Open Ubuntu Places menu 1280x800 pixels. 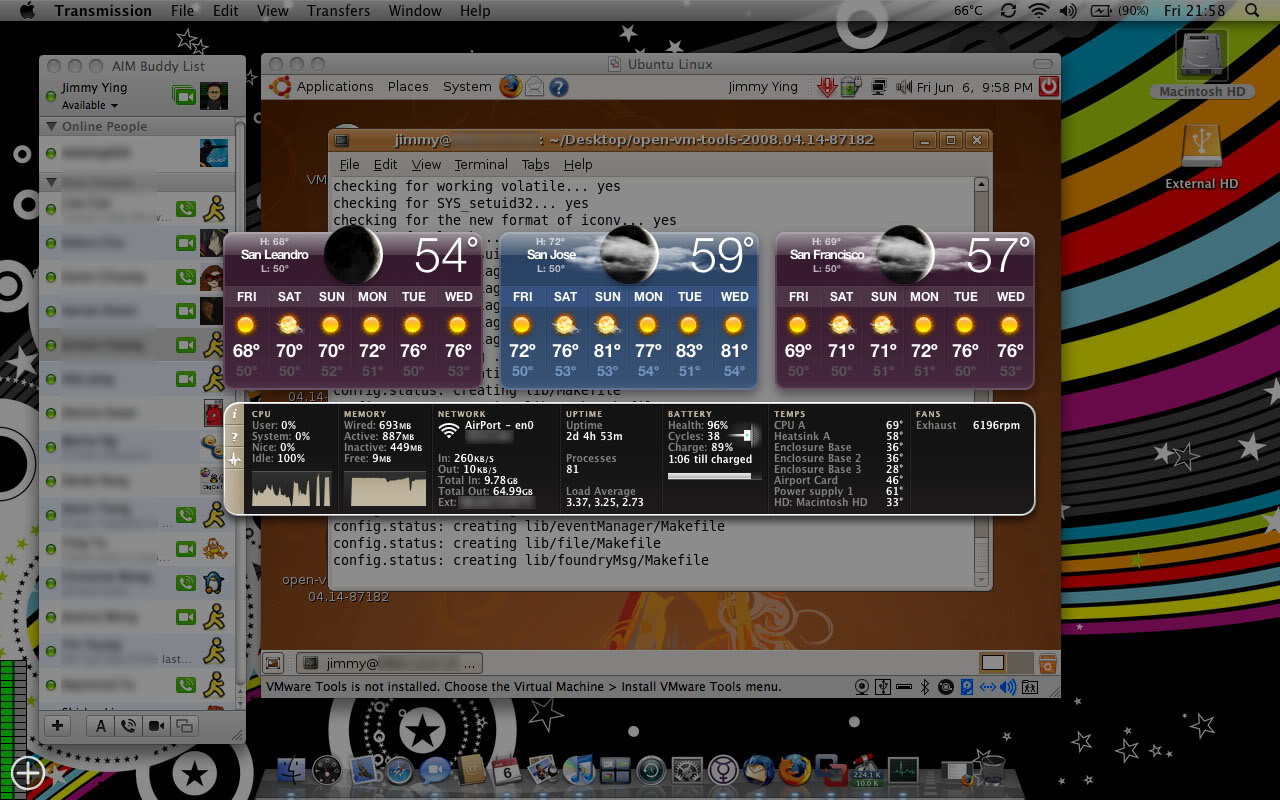click(408, 87)
